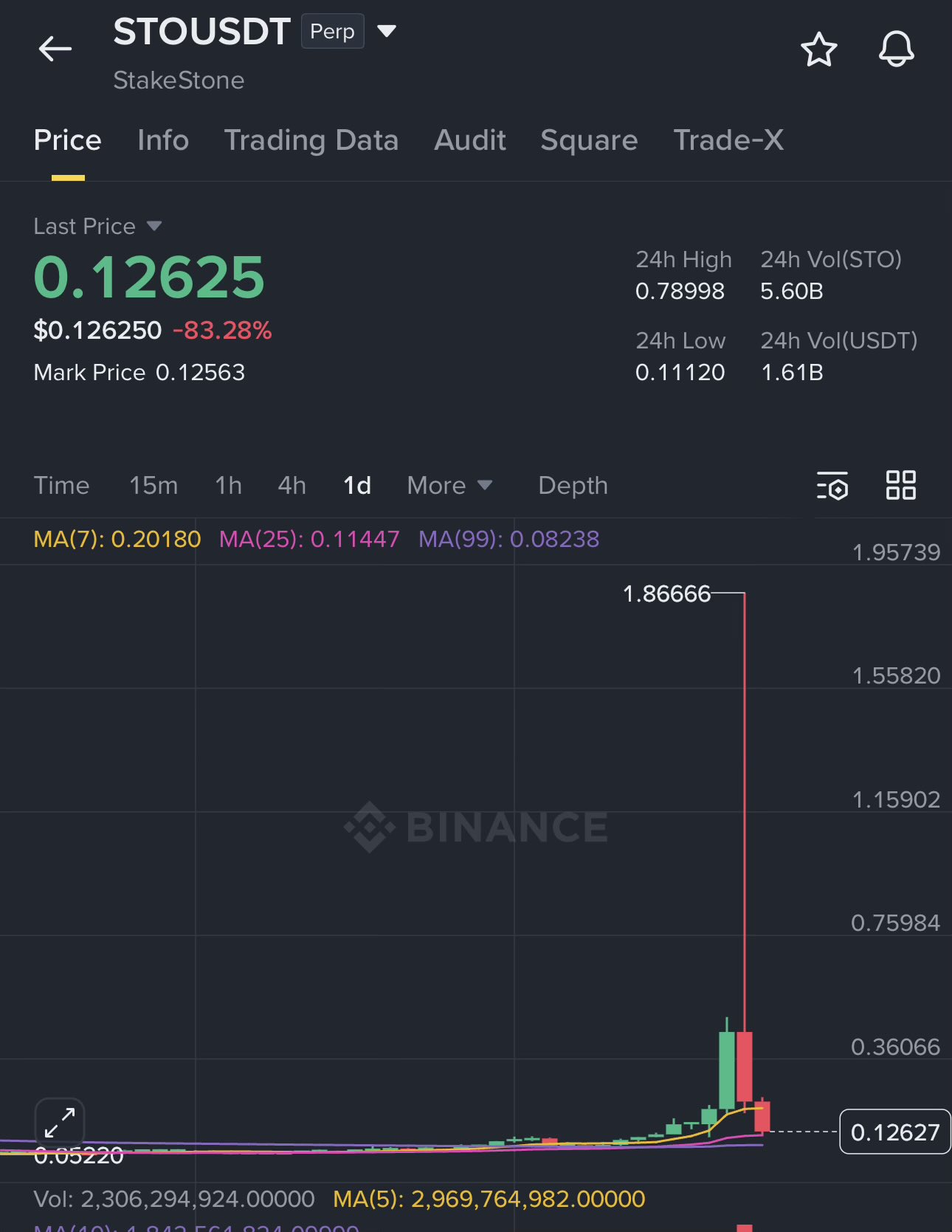
Task: Select the 15m chart interval
Action: tap(154, 486)
